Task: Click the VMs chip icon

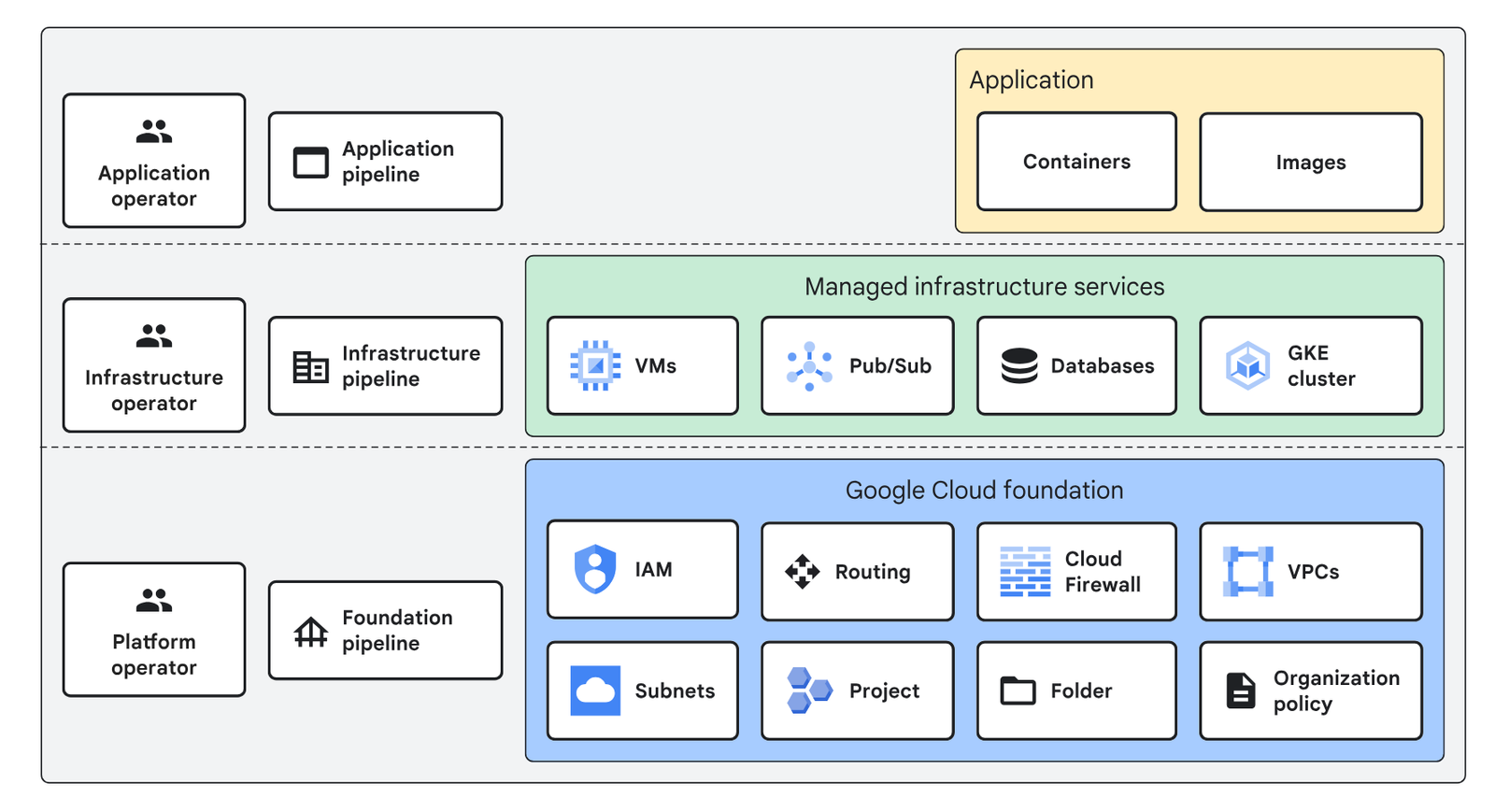Action: pos(595,365)
